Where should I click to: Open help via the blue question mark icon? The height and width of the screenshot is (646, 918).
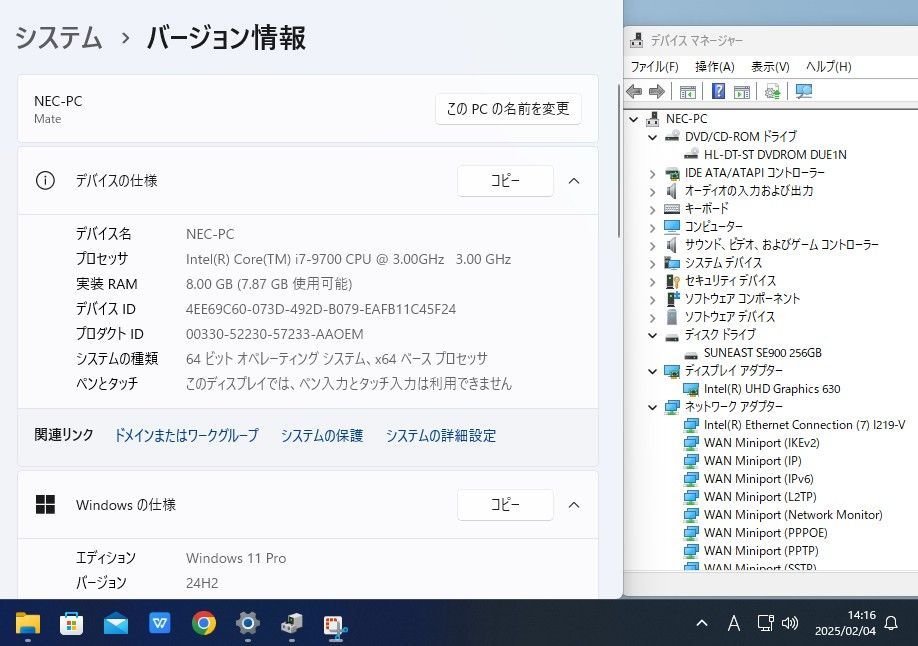pyautogui.click(x=718, y=91)
